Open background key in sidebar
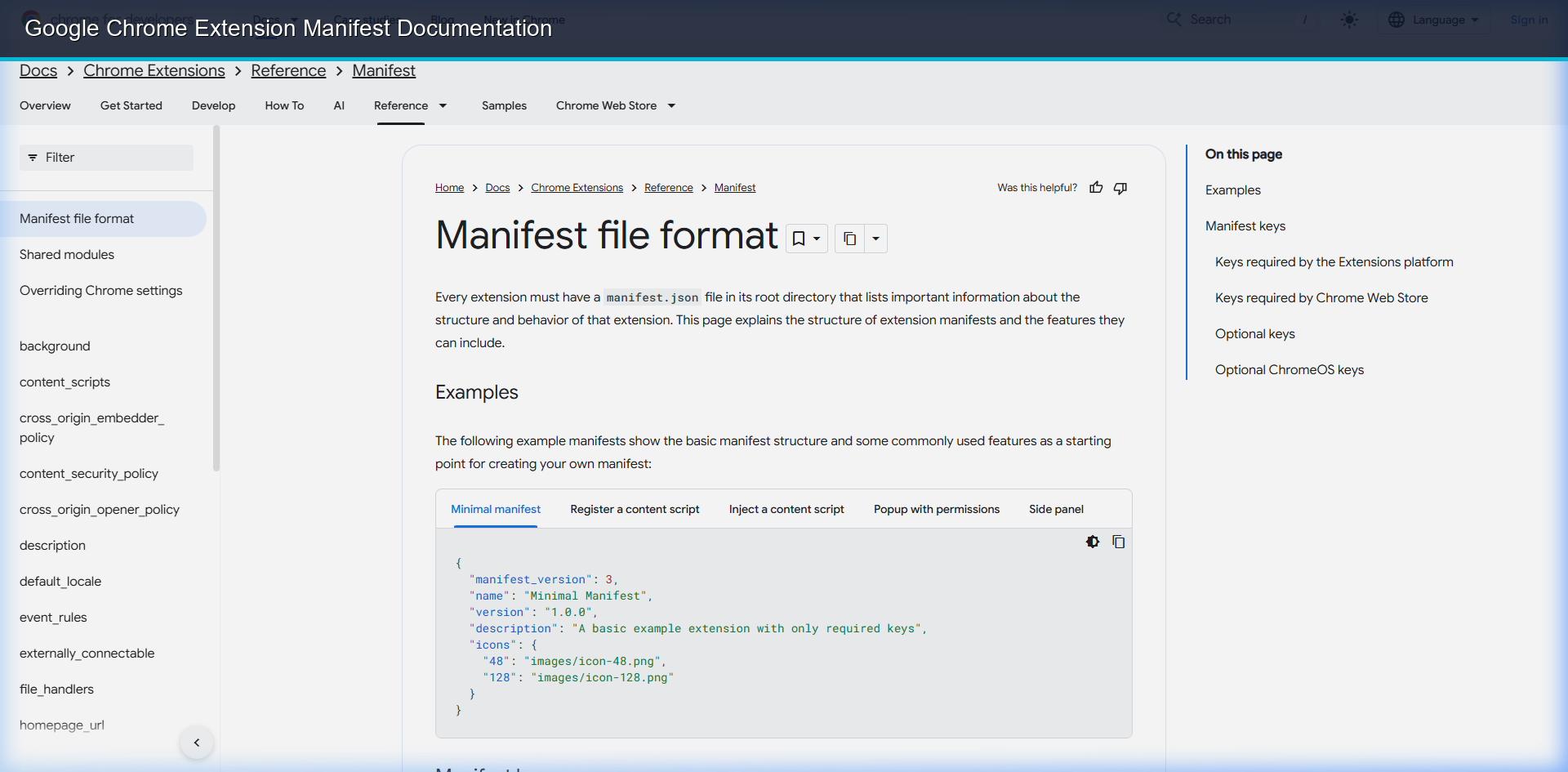The image size is (1568, 772). point(55,346)
